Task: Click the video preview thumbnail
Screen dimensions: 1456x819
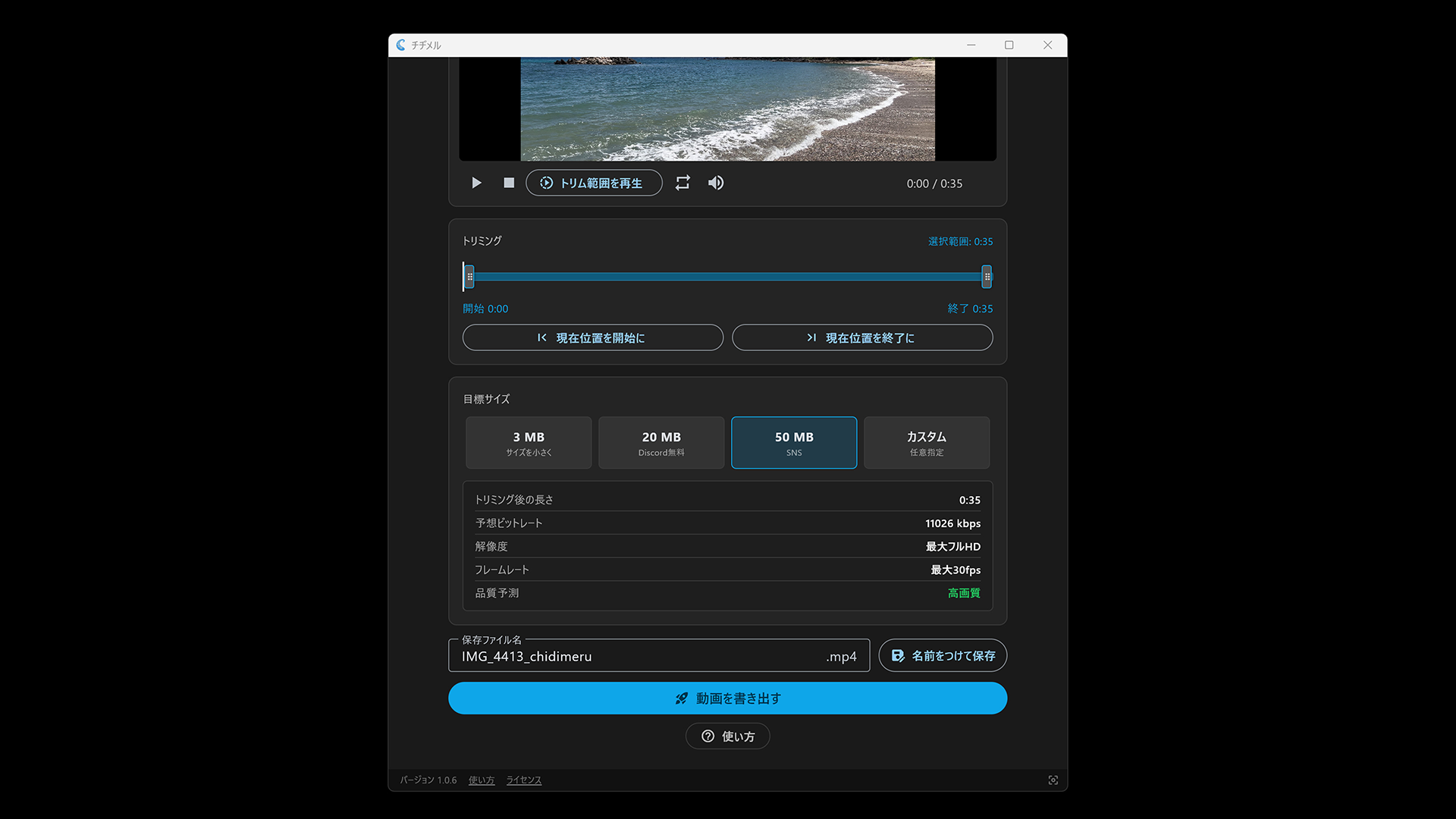Action: [x=728, y=109]
